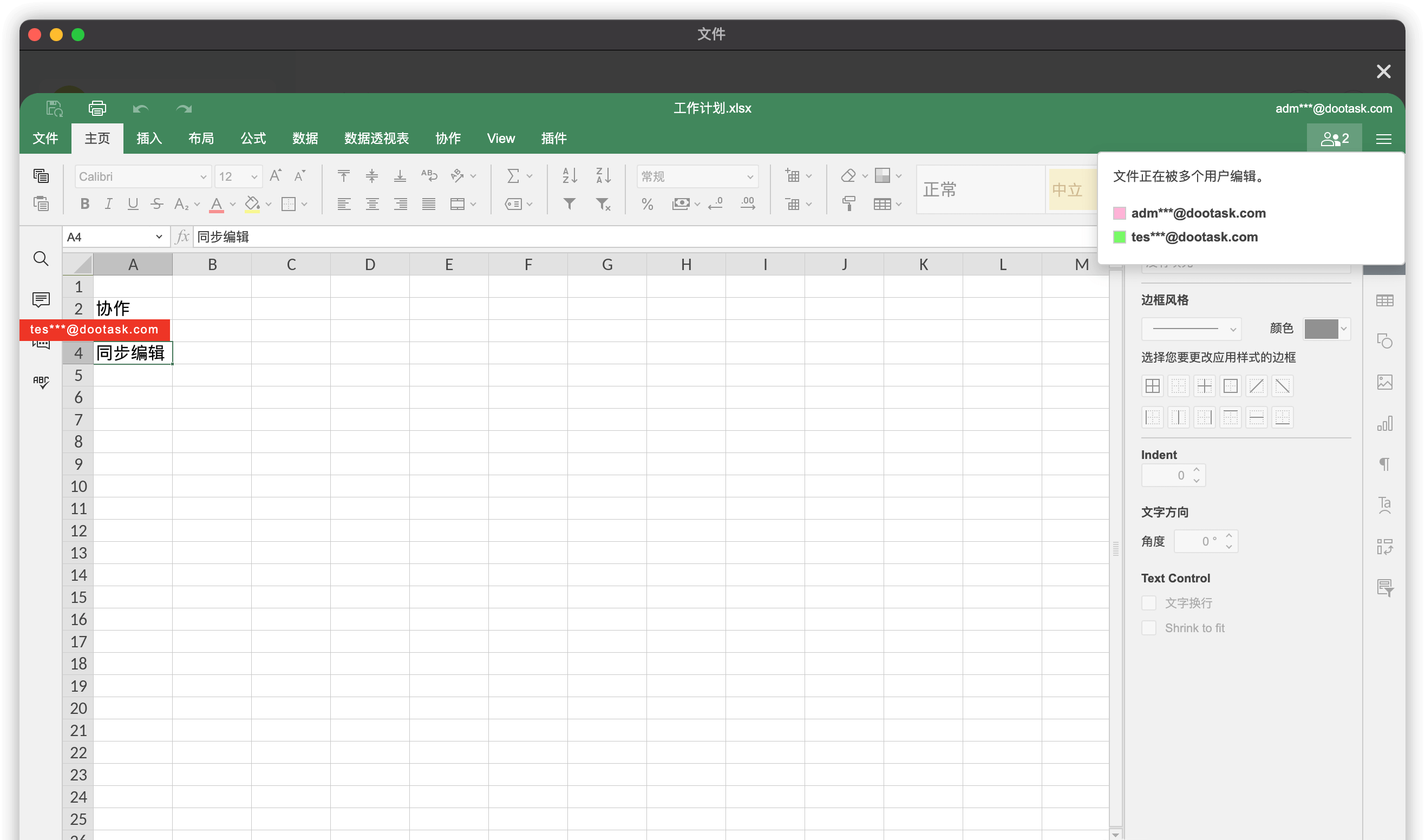Click the filter funnel icon
1425x840 pixels.
pyautogui.click(x=570, y=205)
